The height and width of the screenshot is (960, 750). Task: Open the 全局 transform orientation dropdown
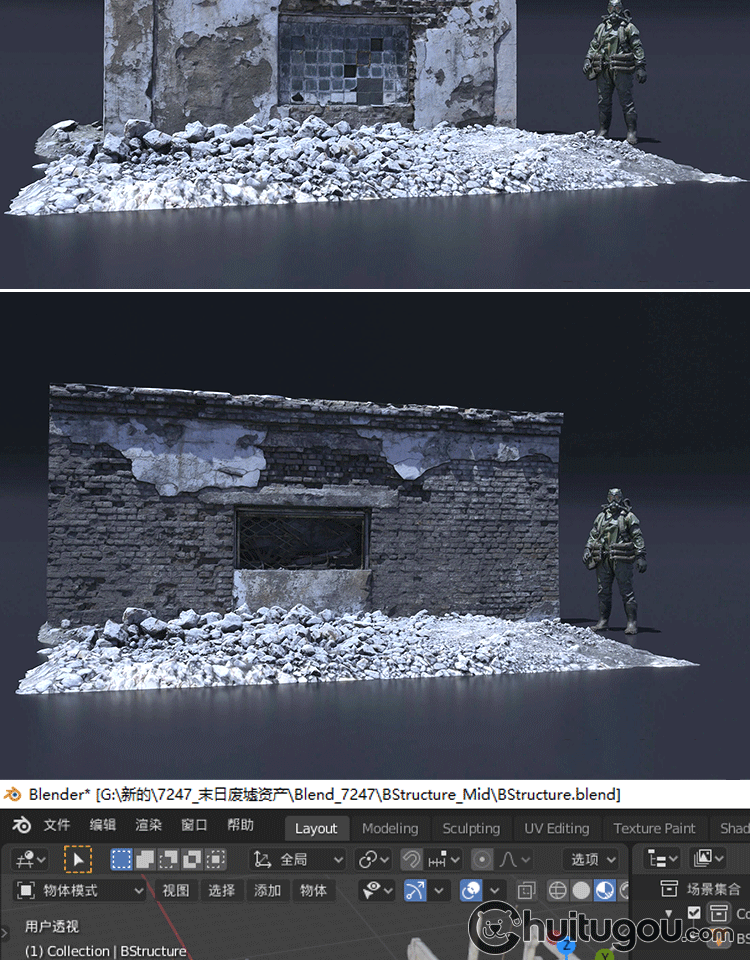[297, 859]
